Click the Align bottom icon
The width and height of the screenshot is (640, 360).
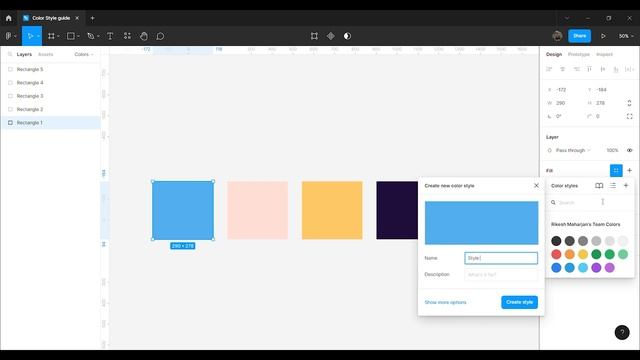point(616,69)
